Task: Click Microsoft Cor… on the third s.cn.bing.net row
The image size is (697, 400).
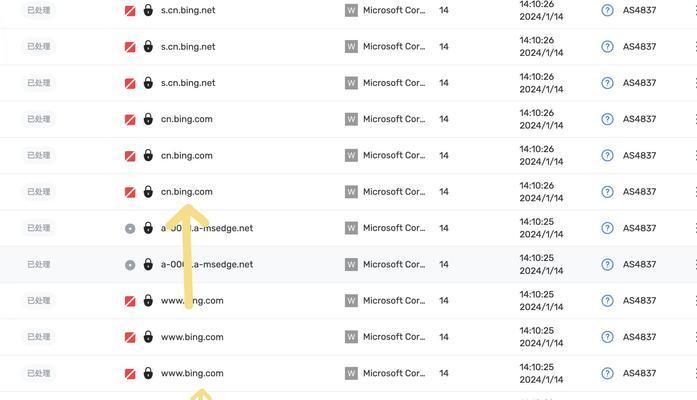Action: 394,83
